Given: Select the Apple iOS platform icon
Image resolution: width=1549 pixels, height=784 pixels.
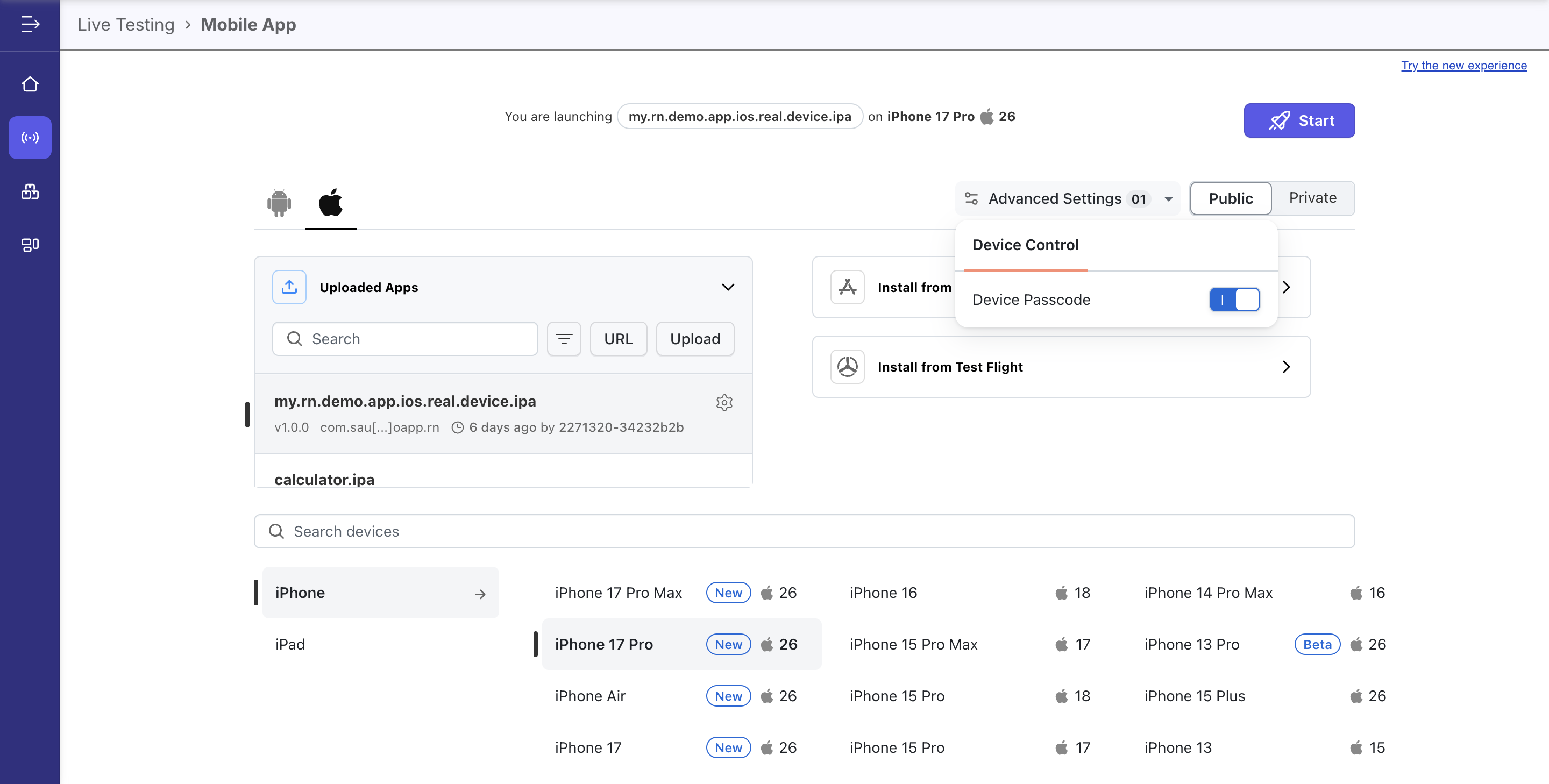Looking at the screenshot, I should pos(331,203).
